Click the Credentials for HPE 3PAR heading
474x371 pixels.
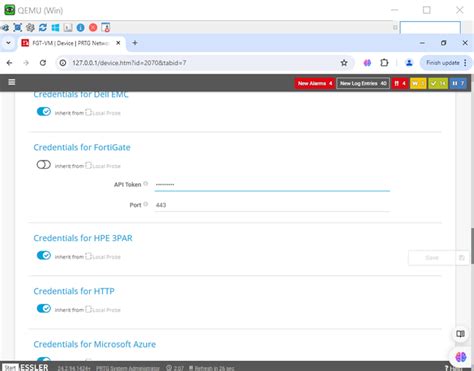[83, 238]
